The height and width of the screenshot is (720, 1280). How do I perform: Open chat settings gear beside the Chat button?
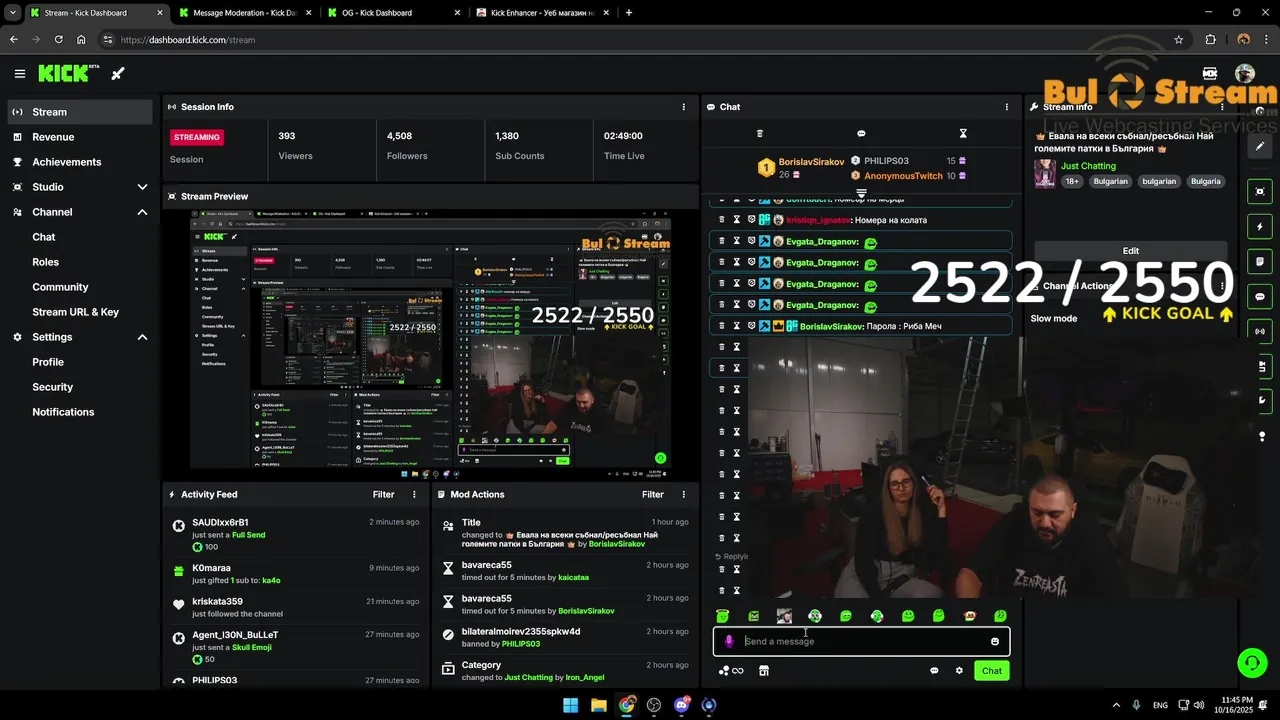pyautogui.click(x=959, y=671)
